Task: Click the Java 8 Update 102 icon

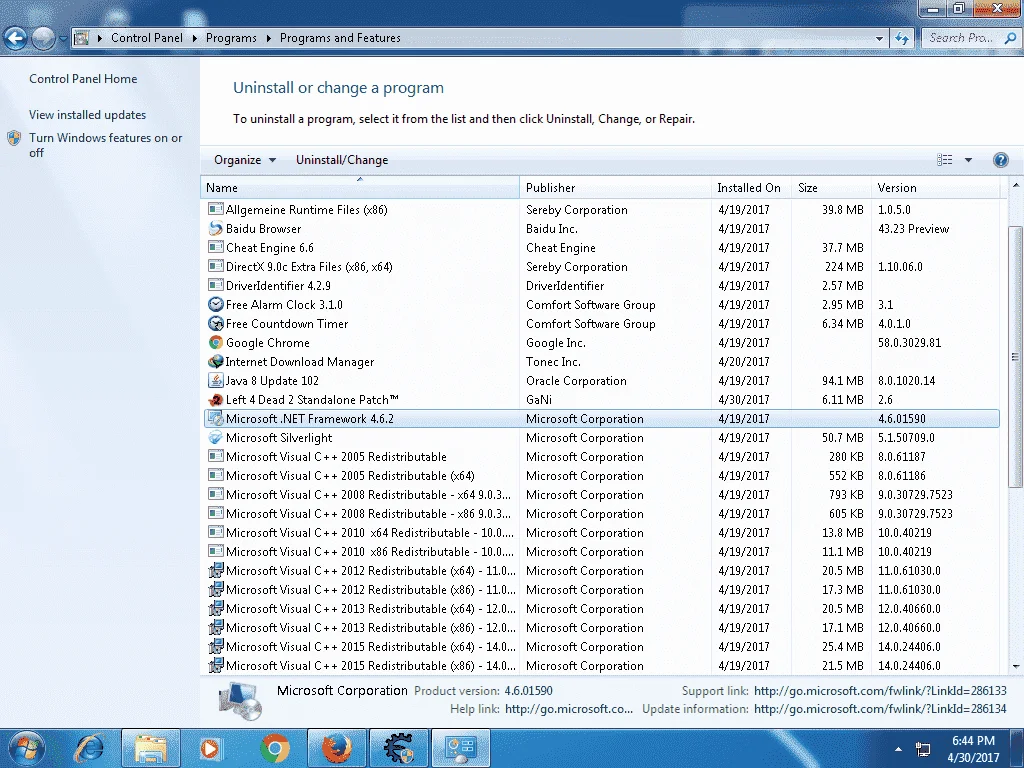Action: pyautogui.click(x=216, y=380)
